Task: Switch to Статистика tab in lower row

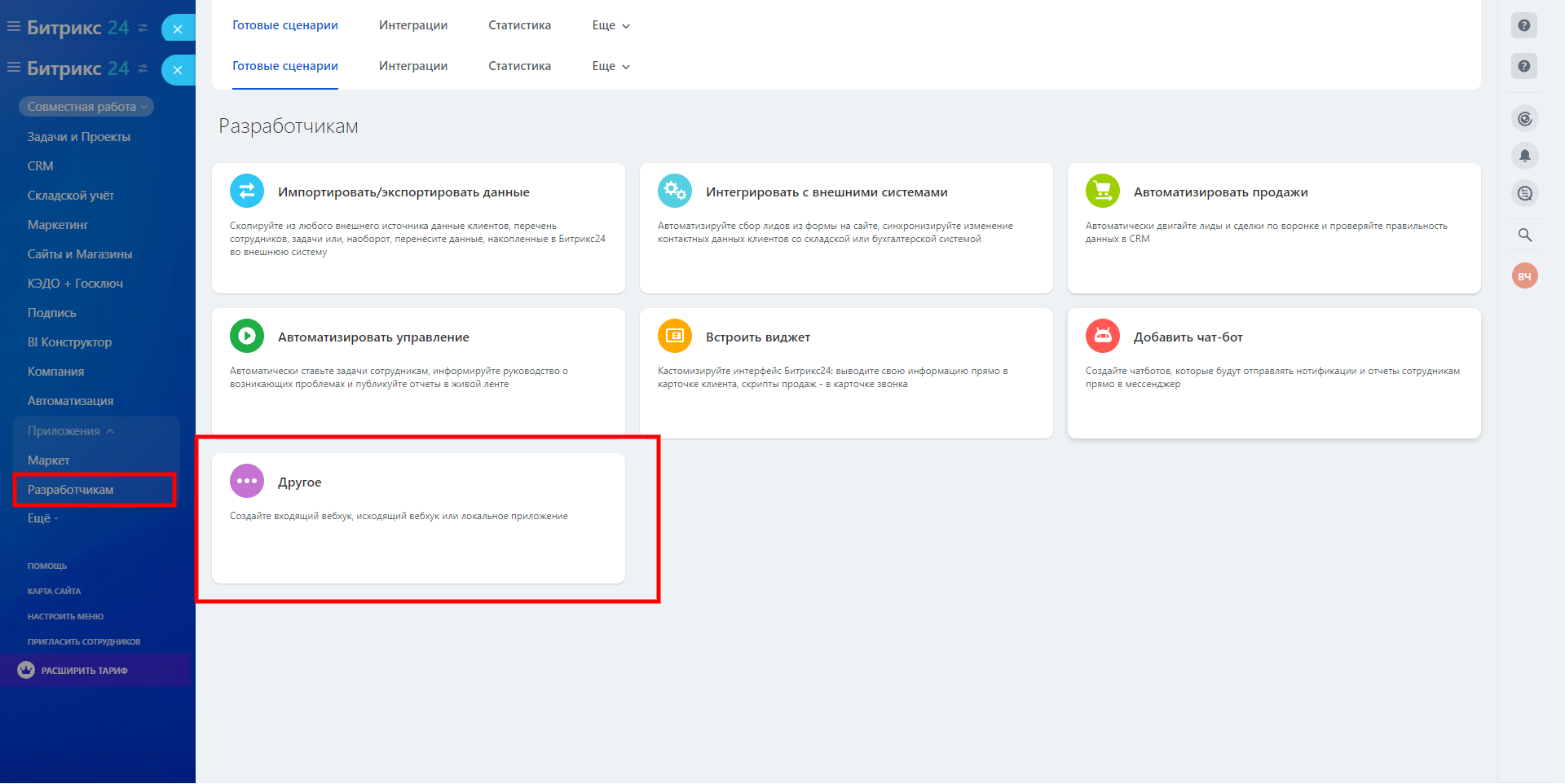Action: click(520, 66)
